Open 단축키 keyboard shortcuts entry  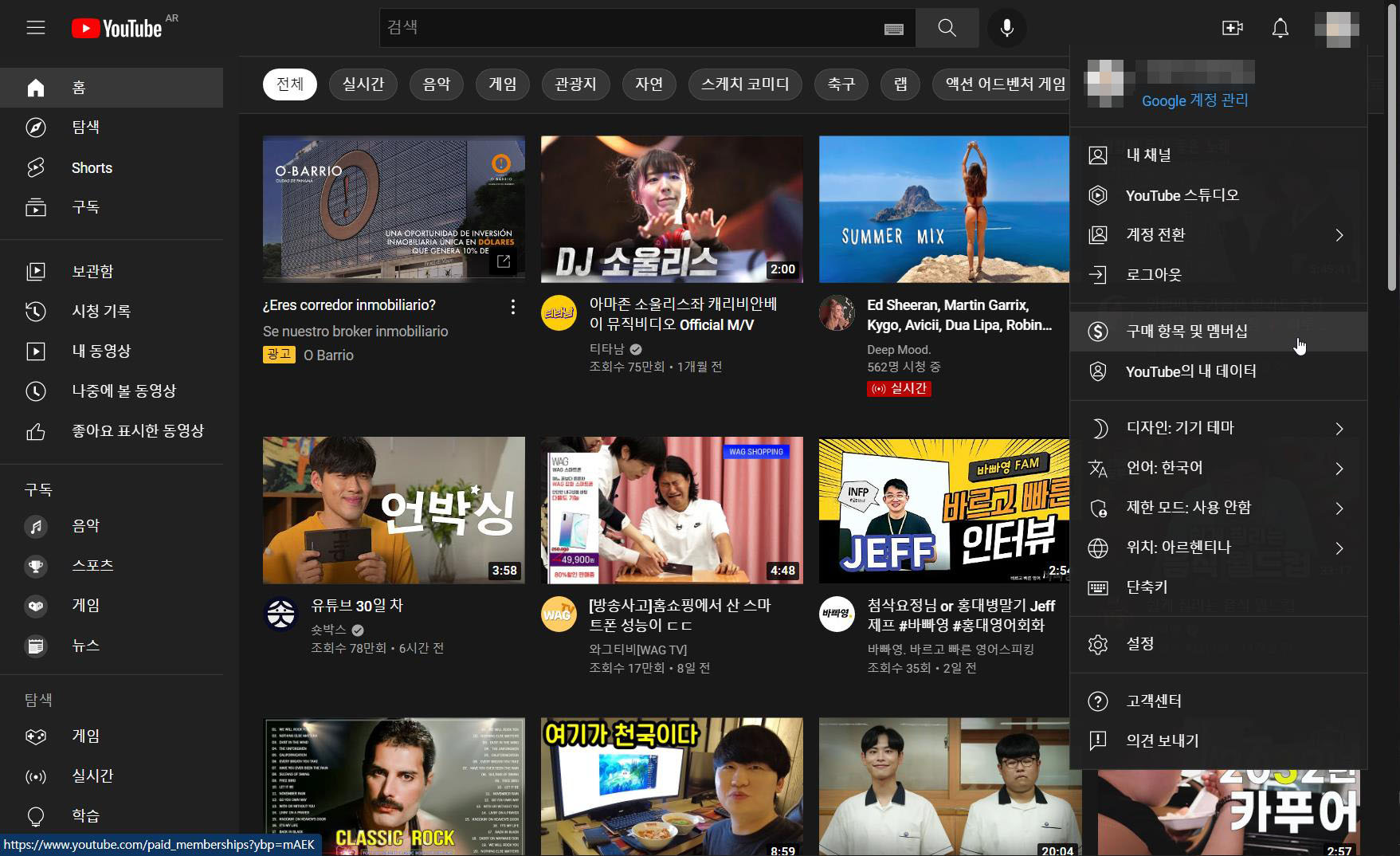click(1218, 587)
